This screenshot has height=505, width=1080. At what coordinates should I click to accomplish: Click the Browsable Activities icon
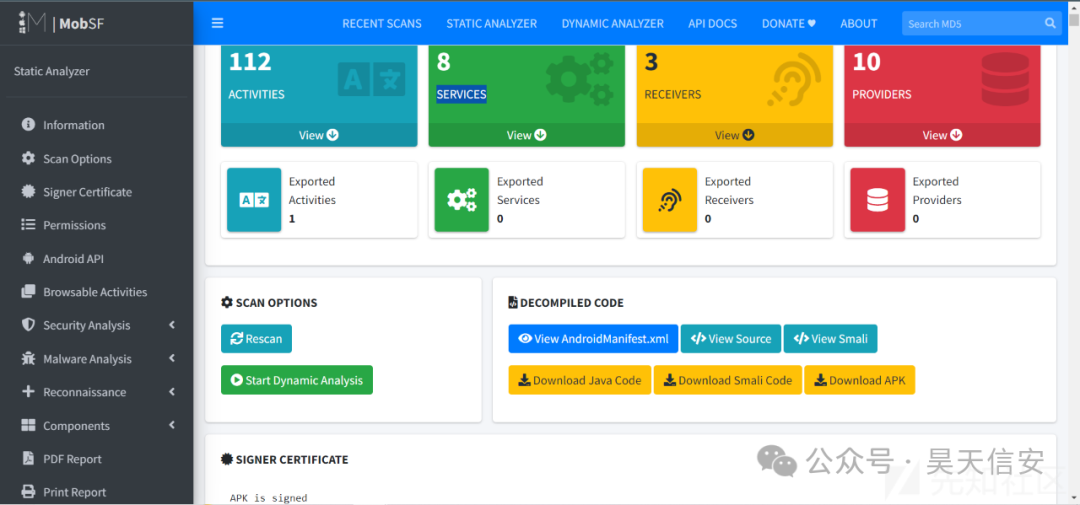[x=28, y=291]
